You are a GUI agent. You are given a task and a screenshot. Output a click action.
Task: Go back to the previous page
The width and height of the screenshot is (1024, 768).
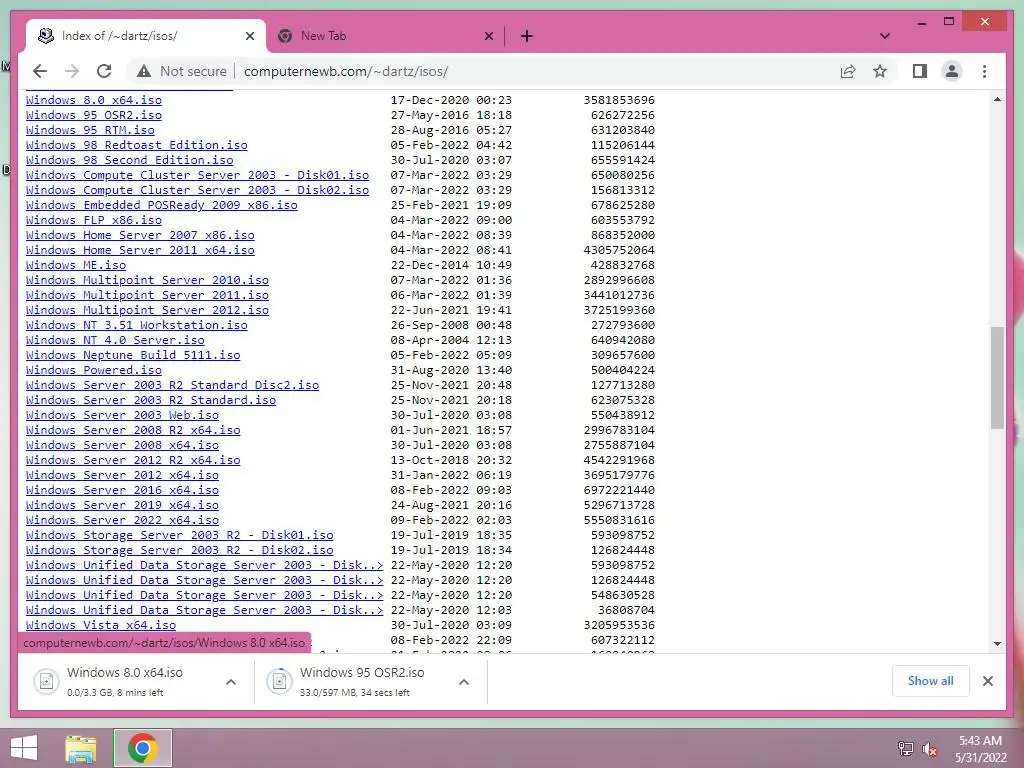40,71
